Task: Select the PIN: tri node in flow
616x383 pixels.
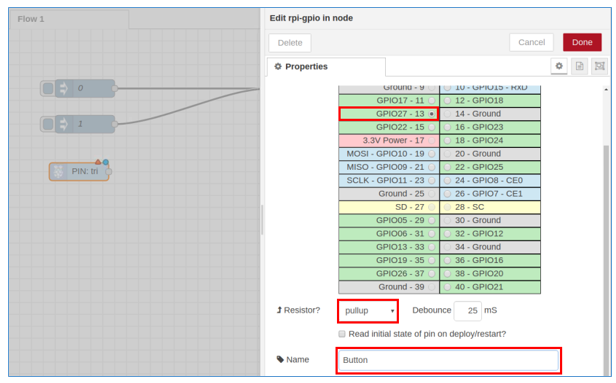Action: [x=79, y=172]
